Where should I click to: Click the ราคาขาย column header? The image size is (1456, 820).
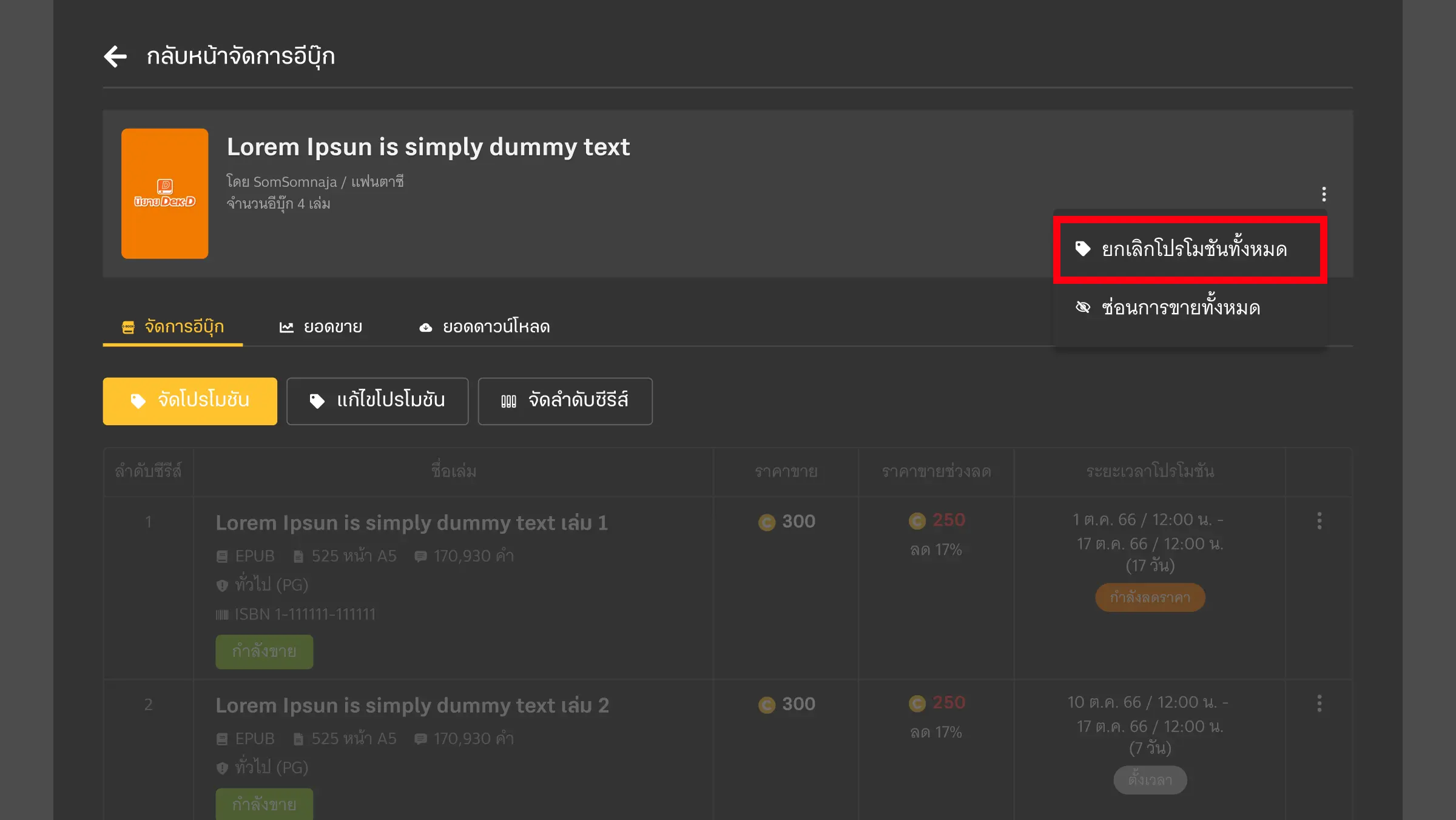point(786,471)
